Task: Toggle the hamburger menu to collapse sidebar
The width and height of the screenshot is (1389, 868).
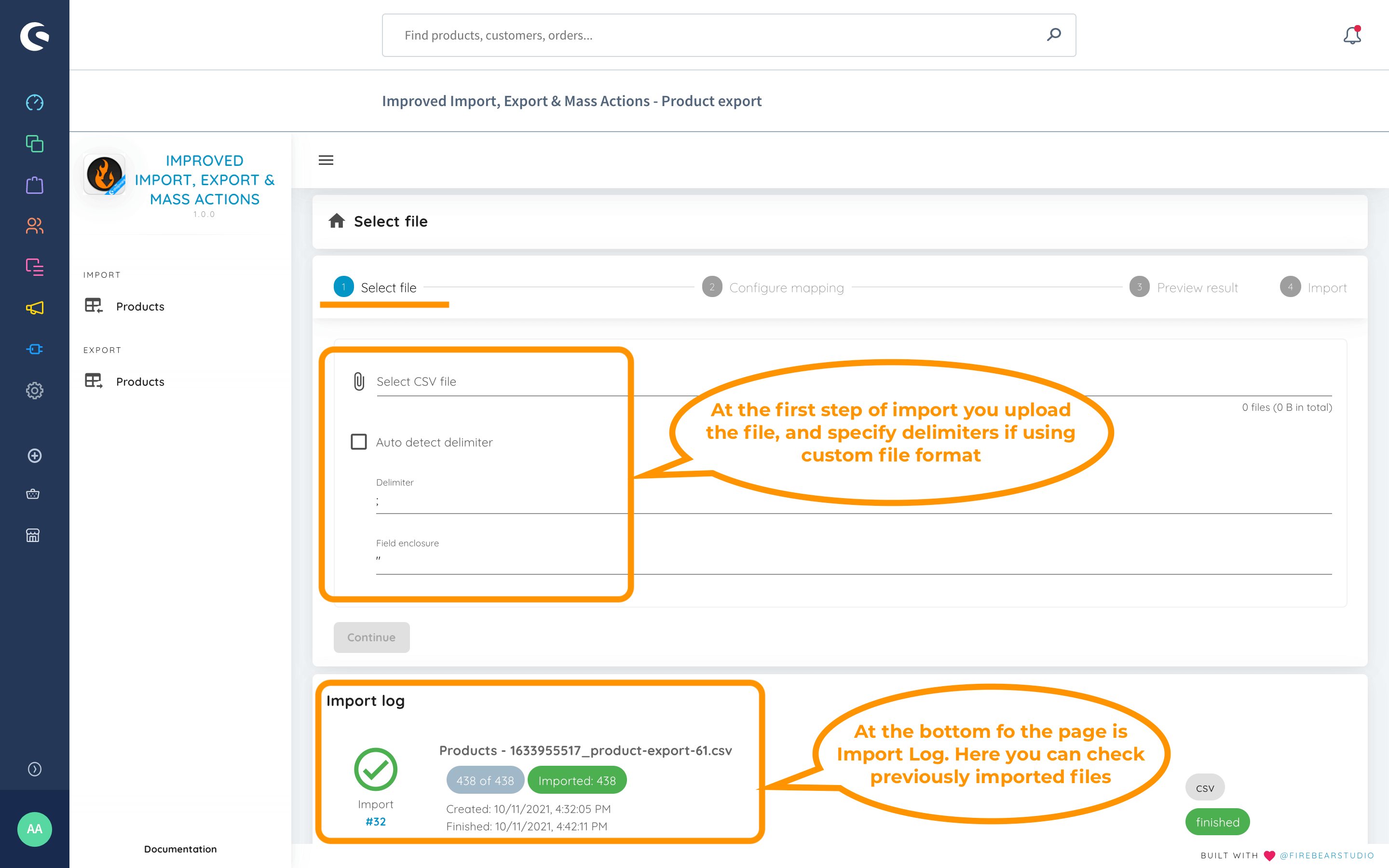Action: tap(326, 160)
